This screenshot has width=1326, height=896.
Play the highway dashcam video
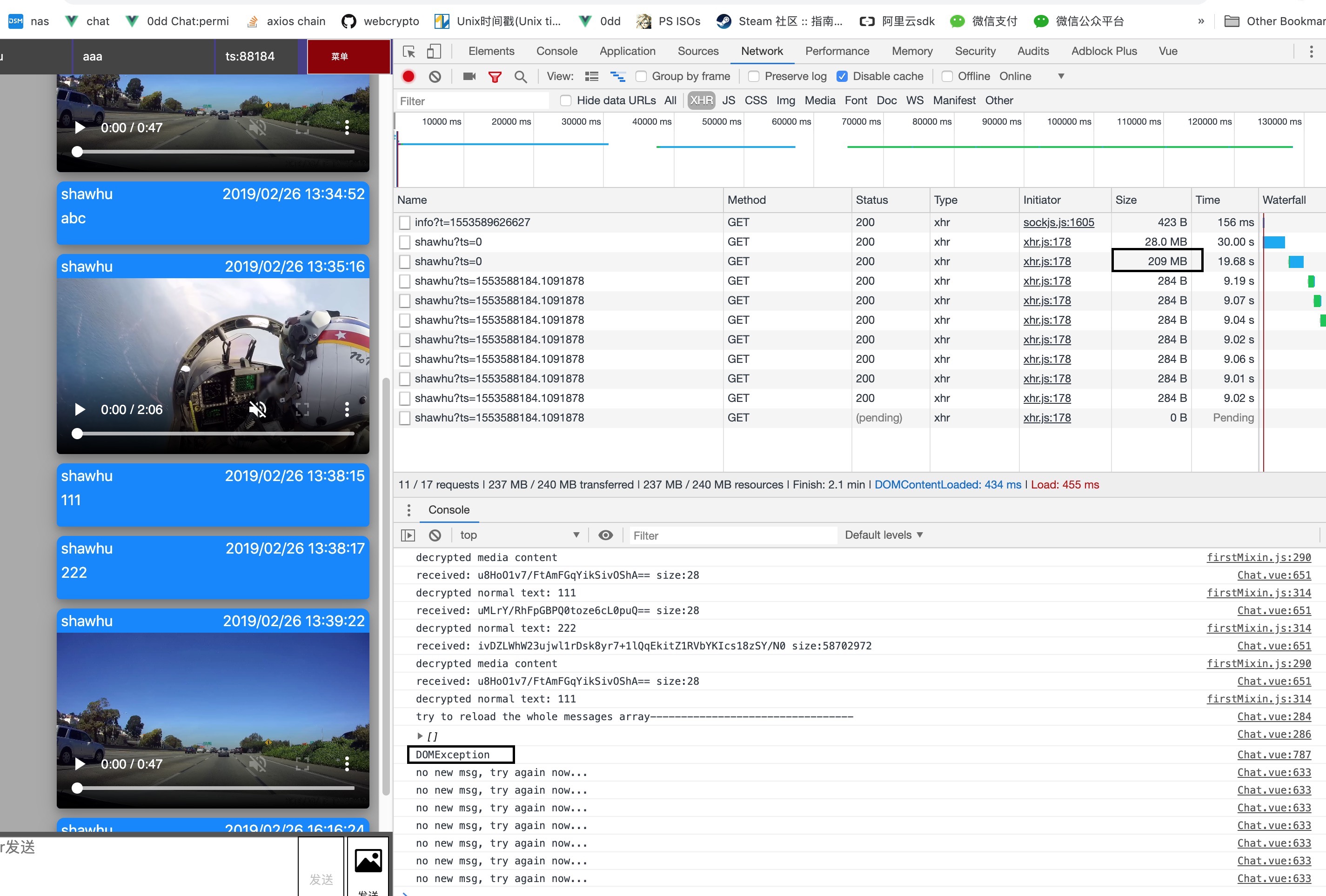[79, 764]
